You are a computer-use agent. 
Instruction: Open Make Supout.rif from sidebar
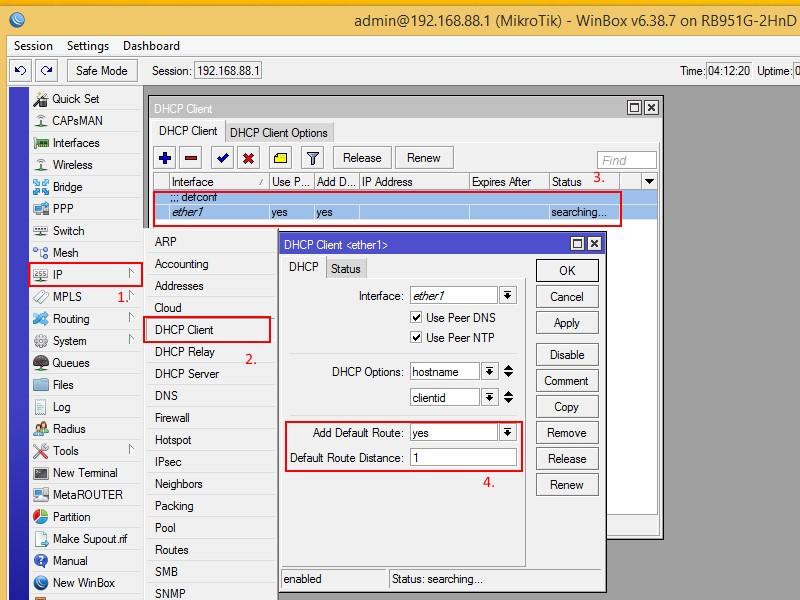90,539
